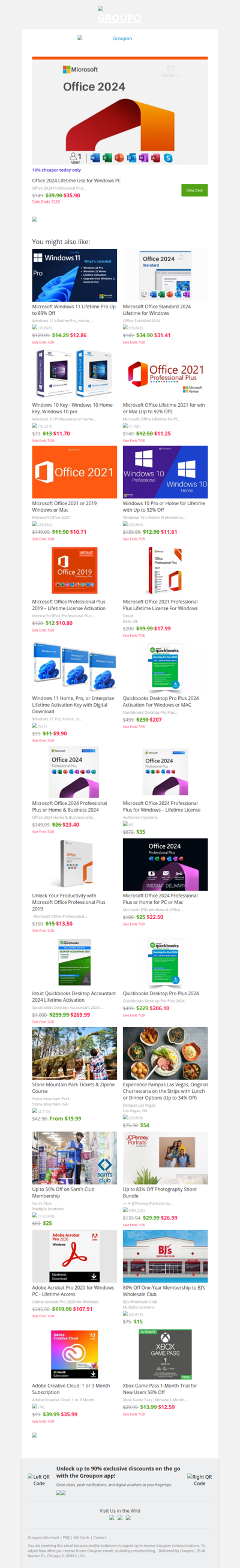
Task: Click third social icon under Visit Us
Action: 128,1518
